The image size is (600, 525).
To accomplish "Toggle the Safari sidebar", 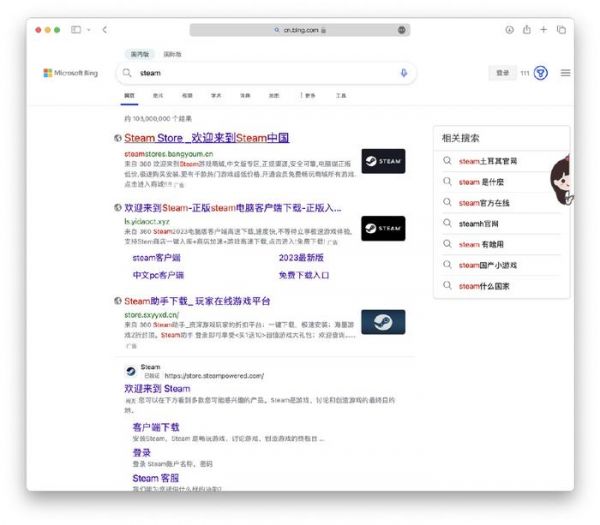I will pyautogui.click(x=76, y=30).
